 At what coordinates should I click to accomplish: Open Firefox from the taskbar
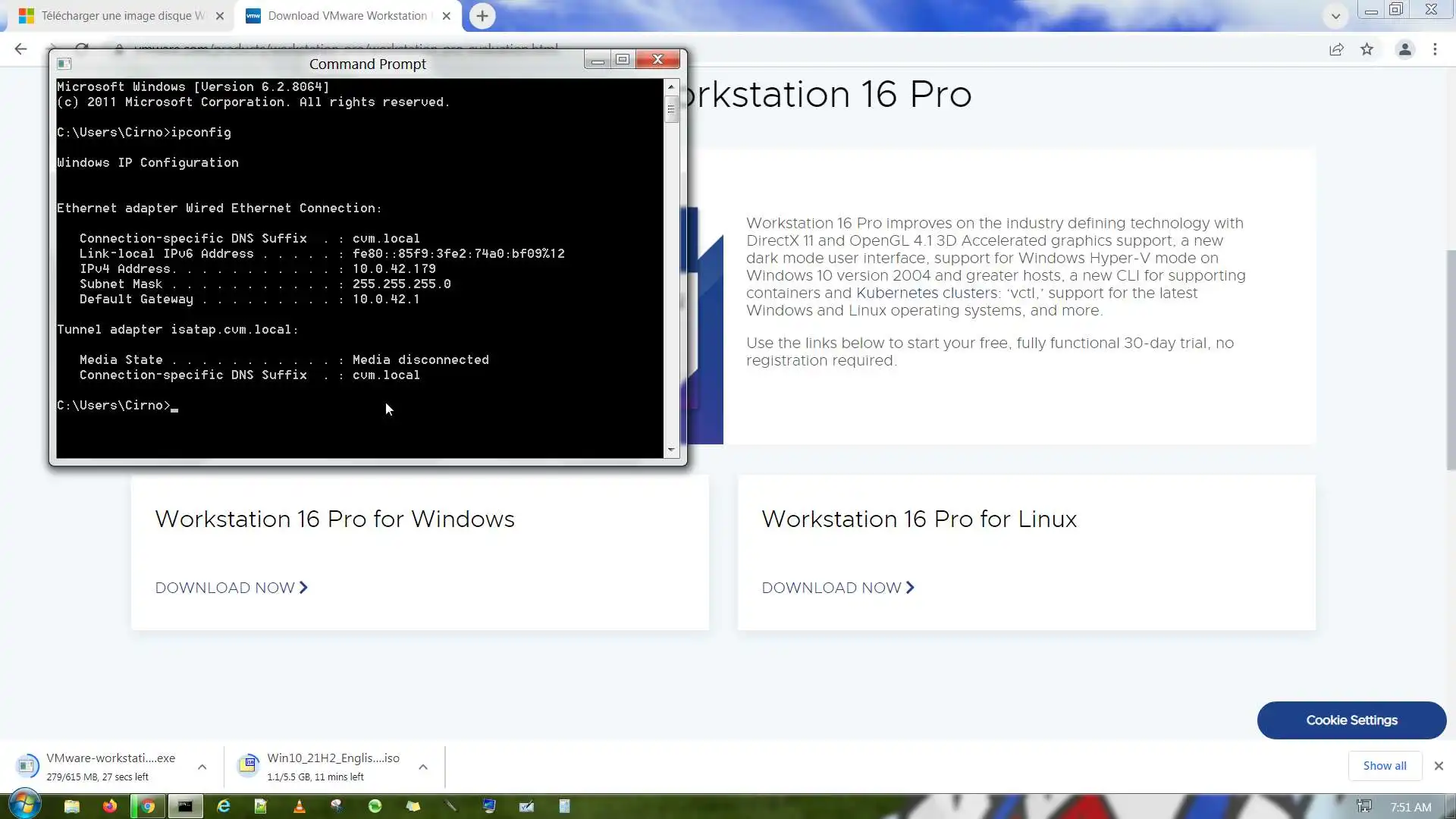tap(110, 806)
